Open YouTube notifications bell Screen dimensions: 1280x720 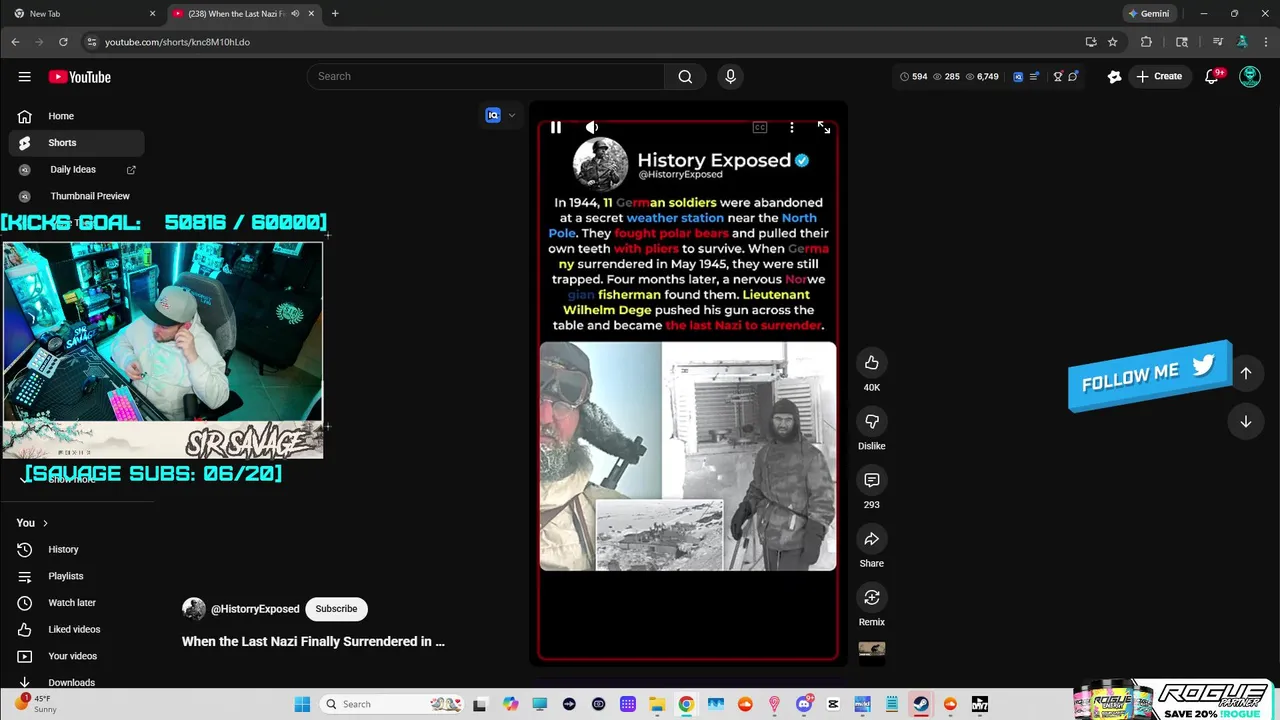[1212, 77]
